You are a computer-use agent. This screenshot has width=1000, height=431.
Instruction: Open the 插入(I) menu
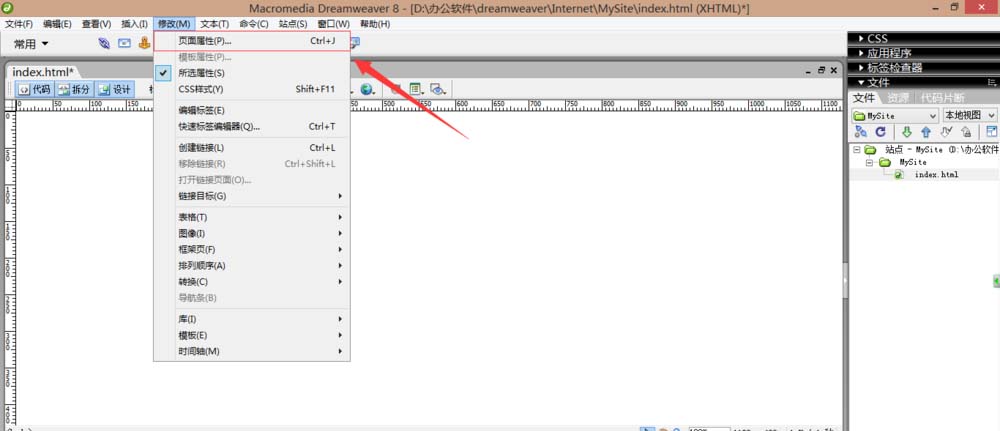(134, 24)
